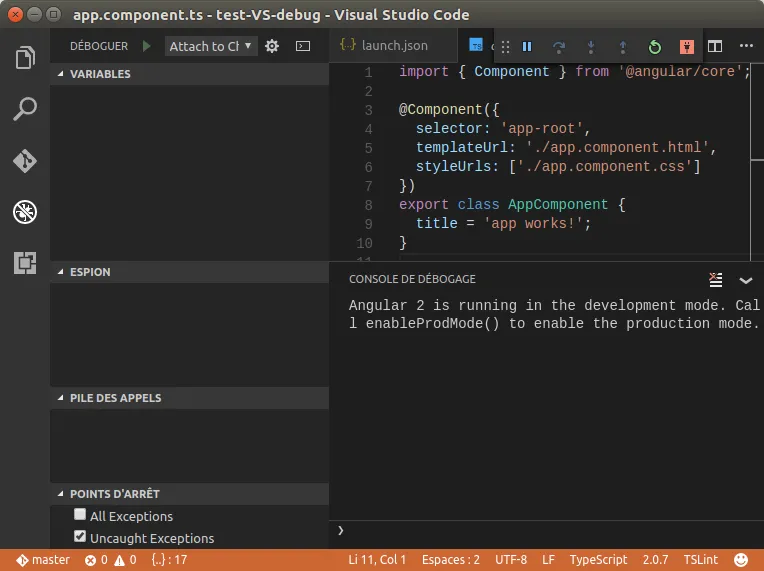Click line number 3 in editor gutter
This screenshot has height=571, width=764.
coord(369,110)
